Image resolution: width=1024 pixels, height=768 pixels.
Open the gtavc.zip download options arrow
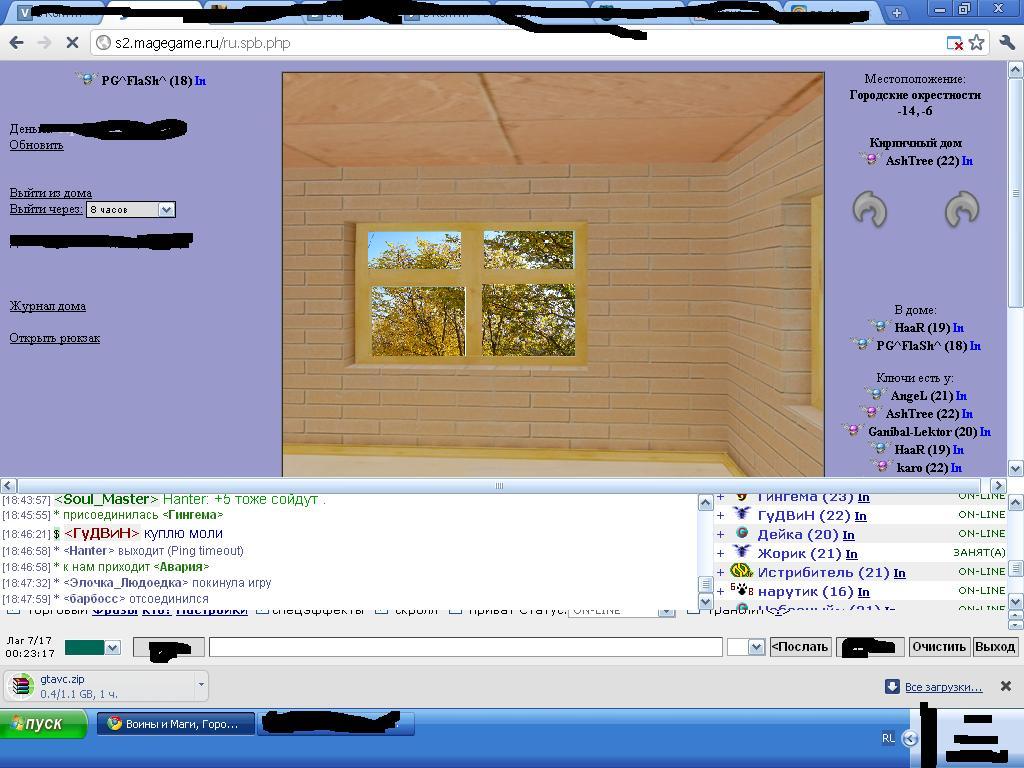201,685
